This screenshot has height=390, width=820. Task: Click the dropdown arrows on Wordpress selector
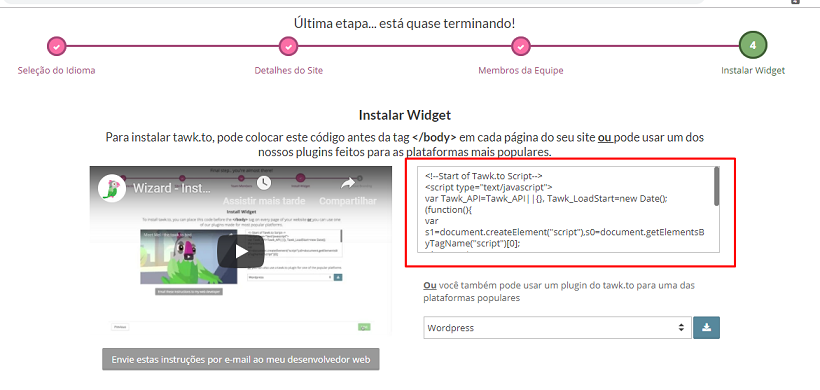pos(681,328)
